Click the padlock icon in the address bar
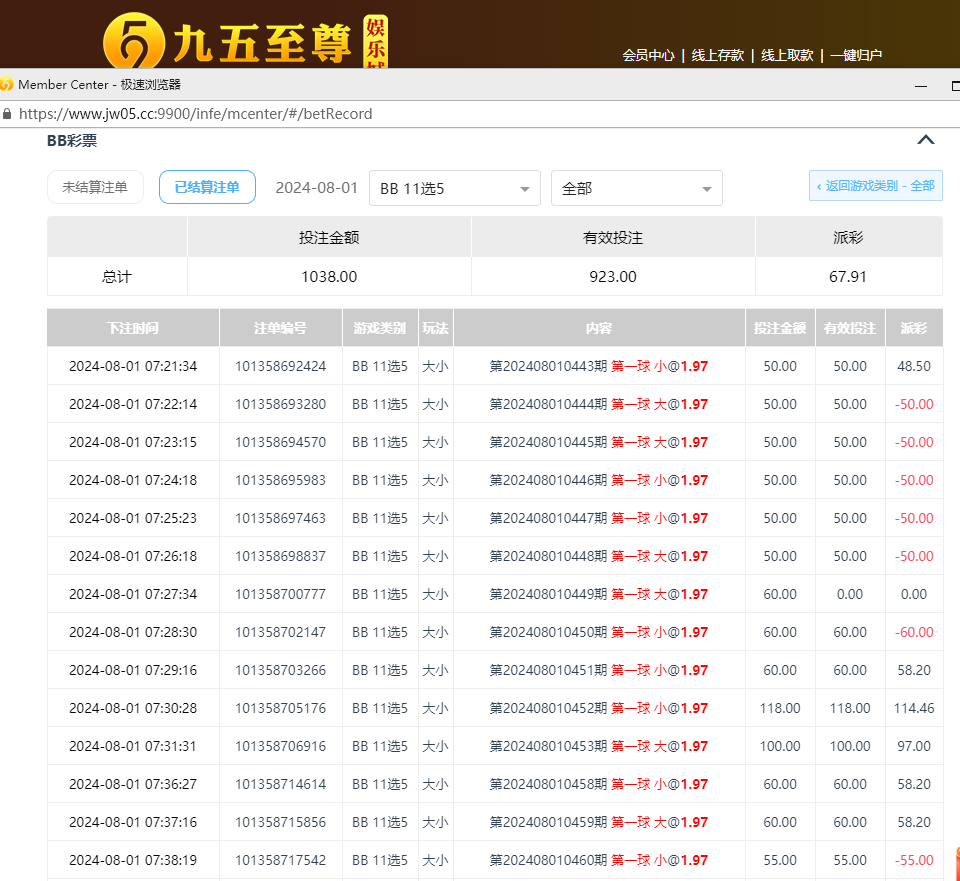960x881 pixels. pyautogui.click(x=7, y=114)
